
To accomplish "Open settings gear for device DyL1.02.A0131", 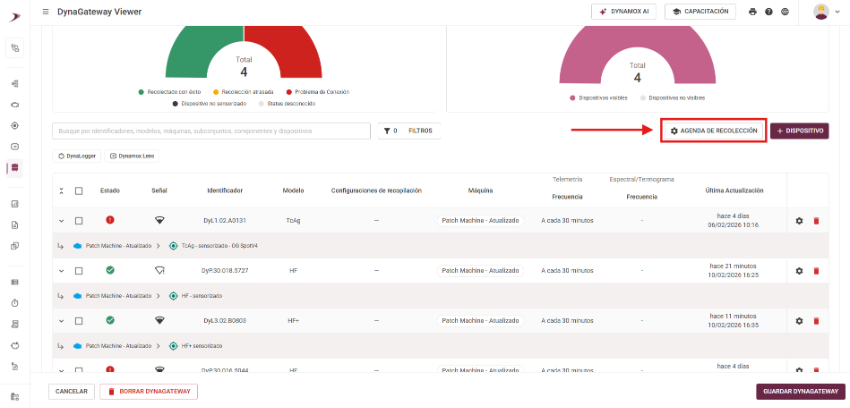I will pos(799,220).
